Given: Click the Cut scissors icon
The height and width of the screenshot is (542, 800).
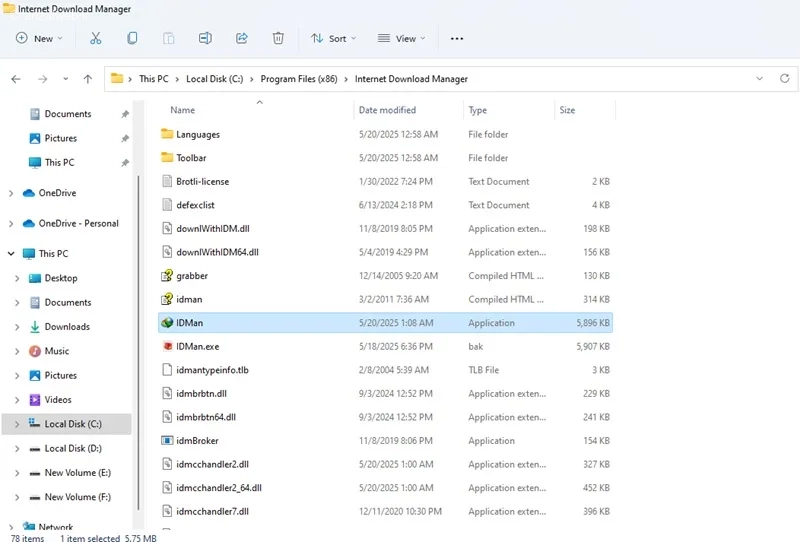Looking at the screenshot, I should point(95,38).
